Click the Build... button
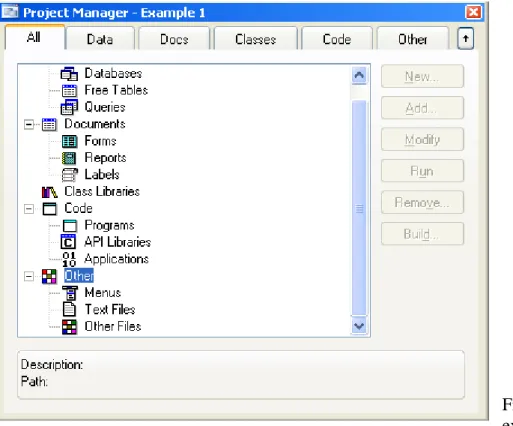The image size is (513, 426). (422, 234)
